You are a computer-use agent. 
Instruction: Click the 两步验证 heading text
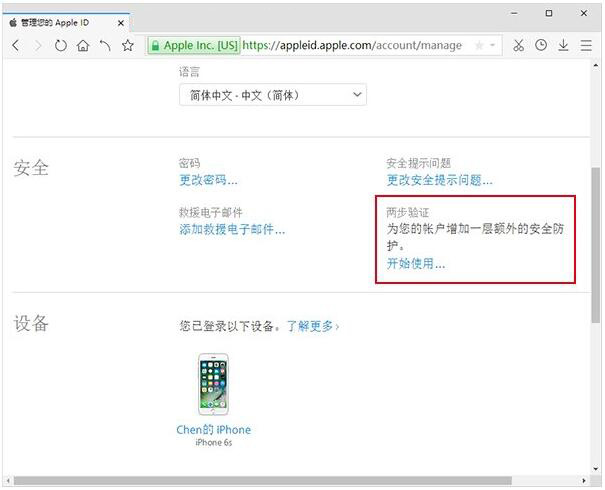click(x=407, y=213)
